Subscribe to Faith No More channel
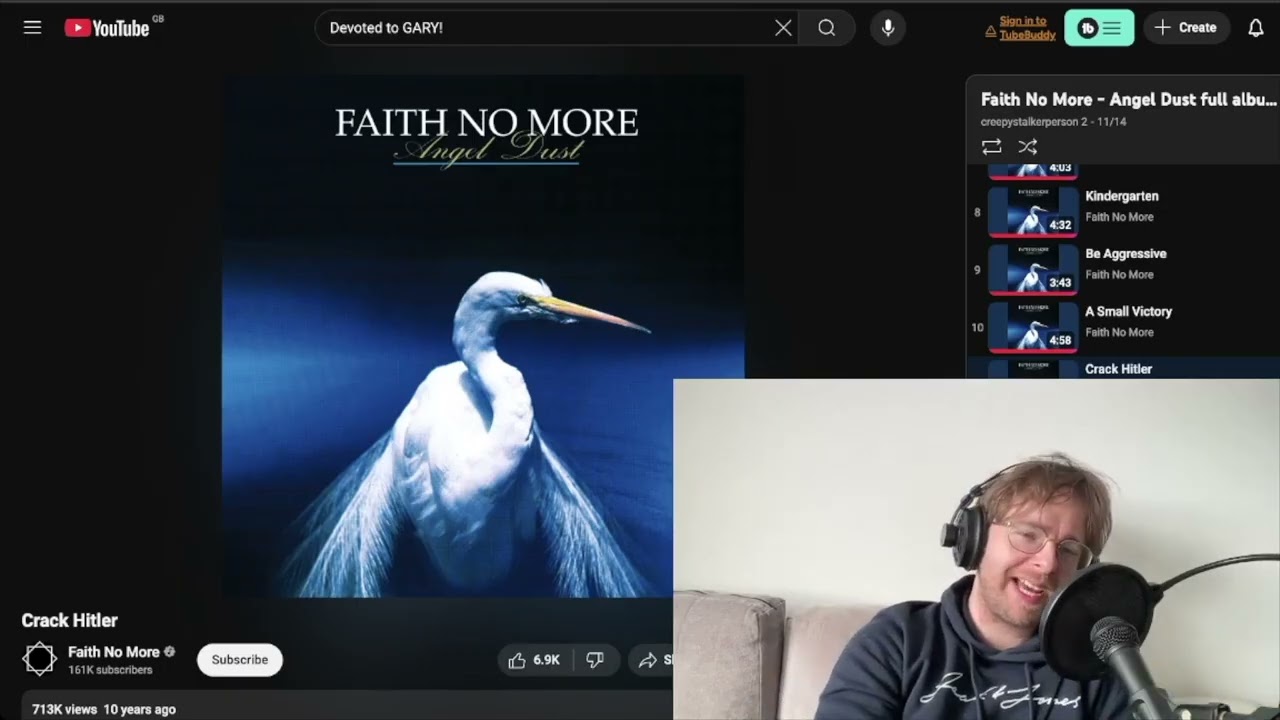 240,660
